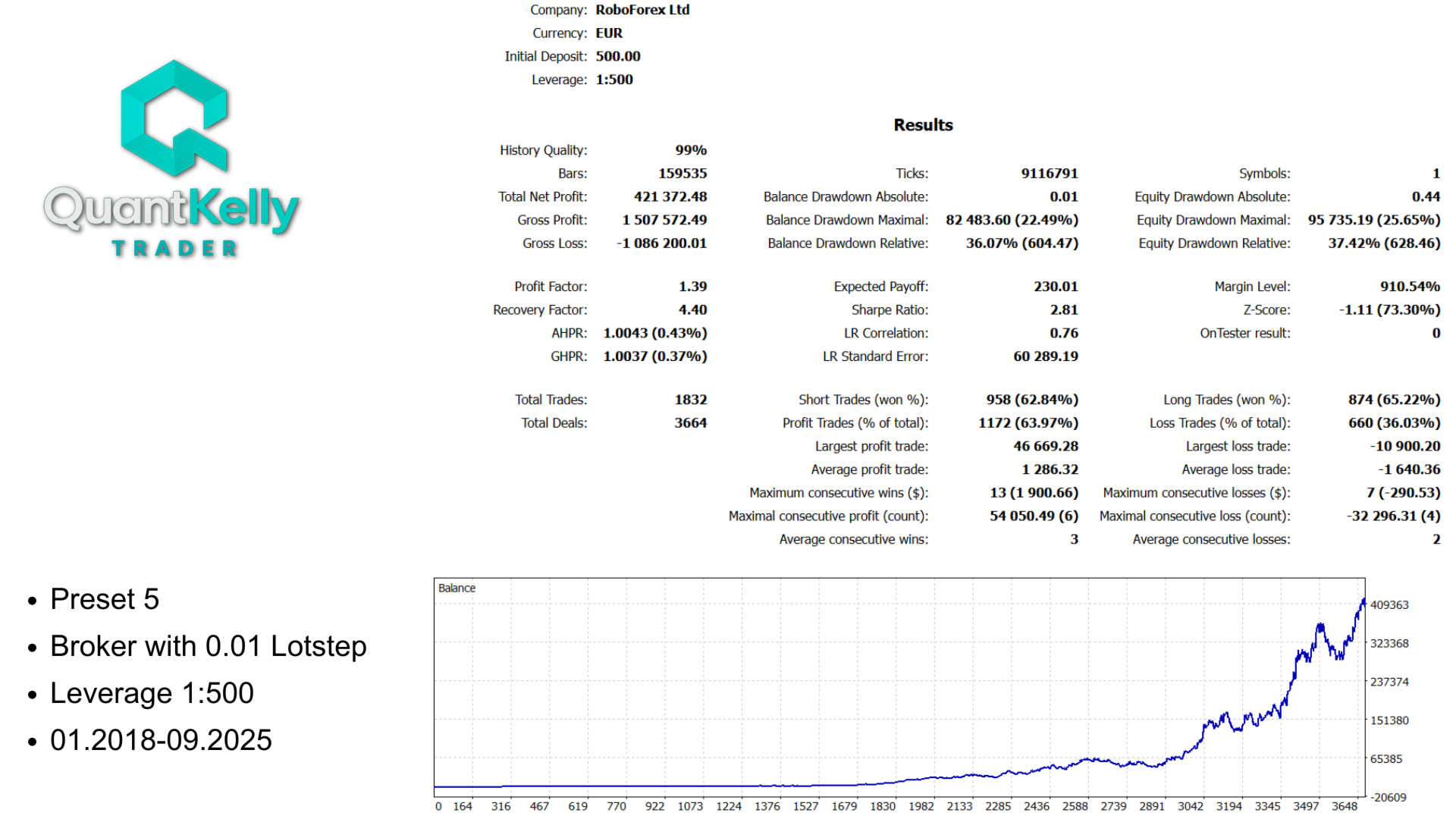Screen dimensions: 1456x819
Task: Click Expected Payoff value 230.01
Action: 1056,287
